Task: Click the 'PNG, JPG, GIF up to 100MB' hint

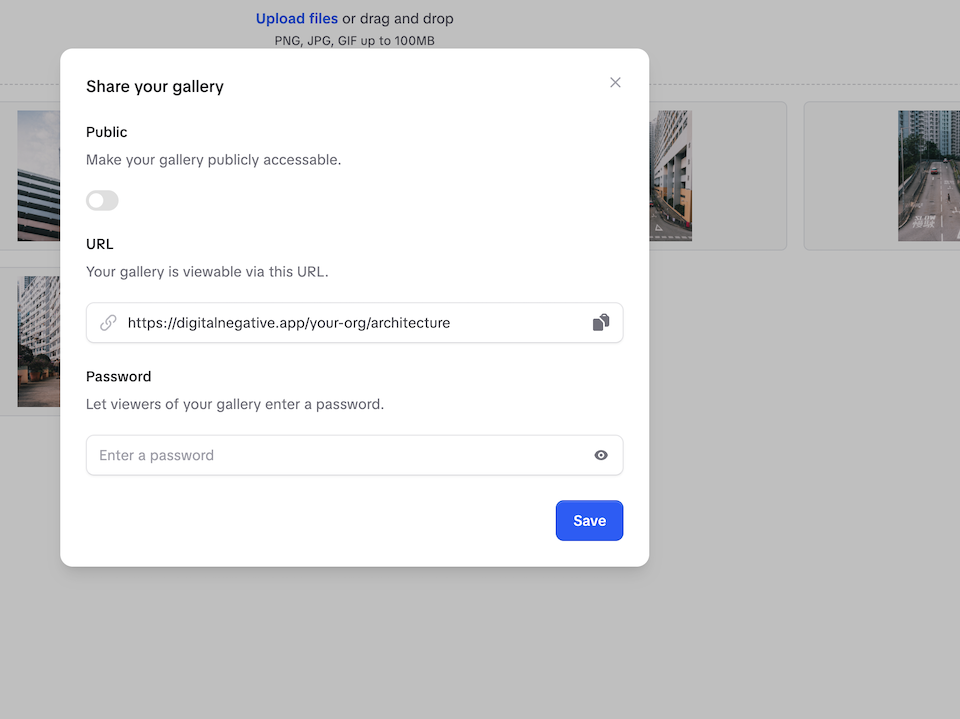Action: click(x=354, y=41)
